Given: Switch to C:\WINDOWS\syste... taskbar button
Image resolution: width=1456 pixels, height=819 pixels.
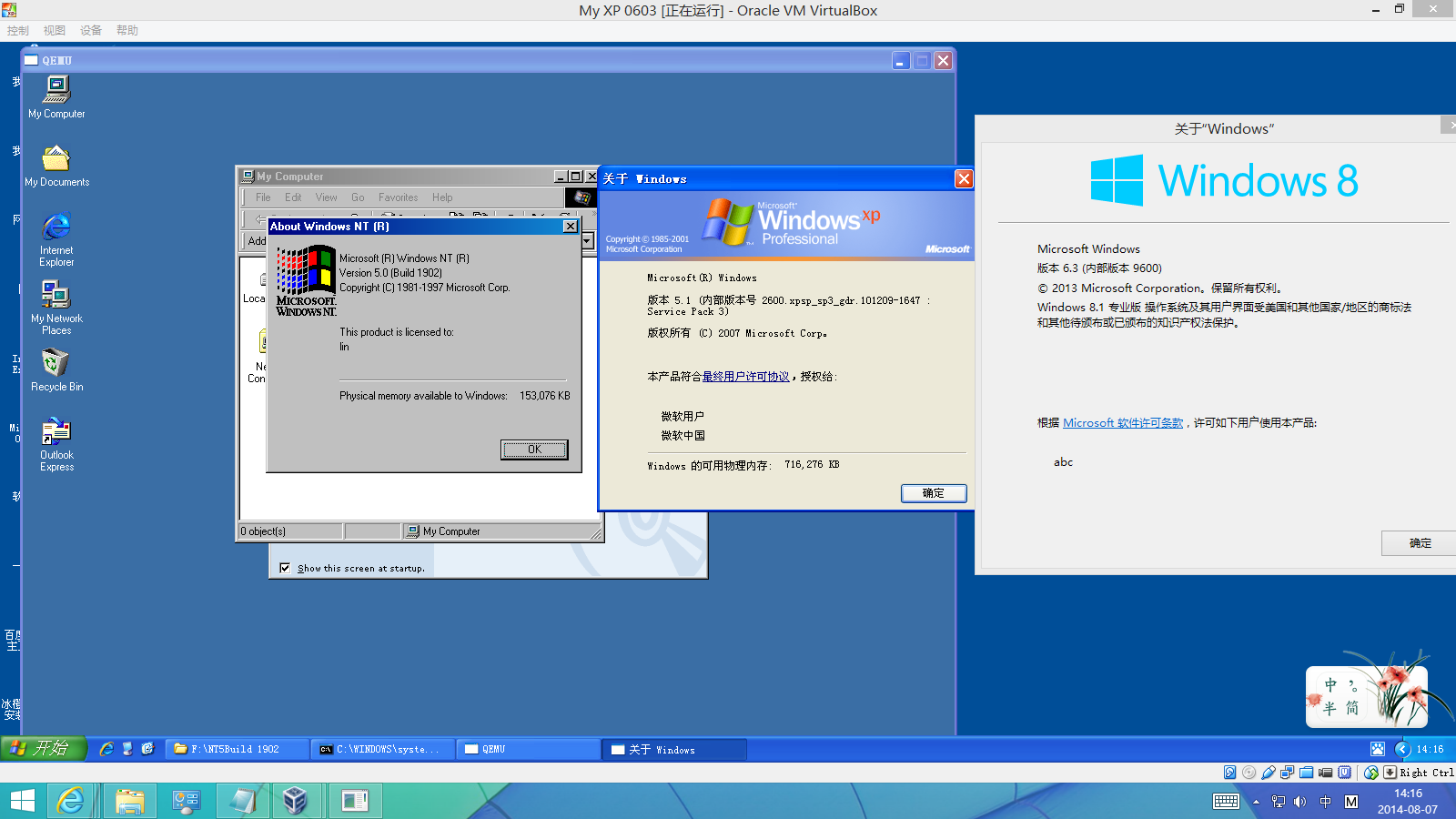Looking at the screenshot, I should [382, 749].
